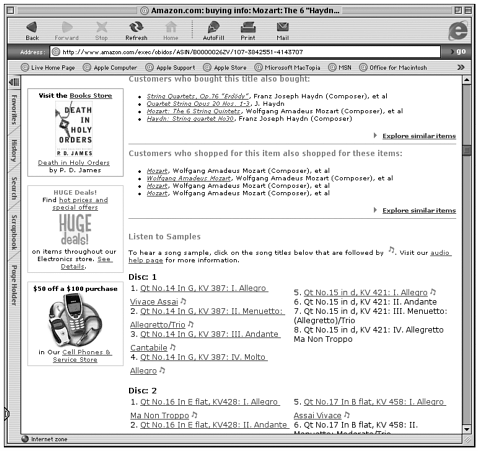Go back with the Back arrow
480x451 pixels.
coord(32,31)
